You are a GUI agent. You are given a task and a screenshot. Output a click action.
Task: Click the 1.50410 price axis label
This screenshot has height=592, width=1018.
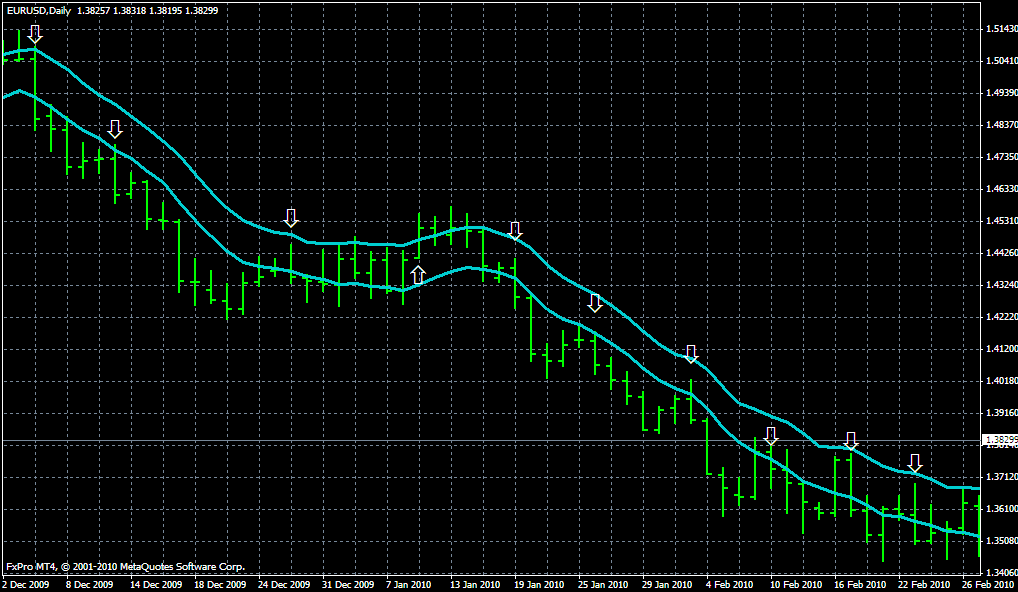point(1001,60)
